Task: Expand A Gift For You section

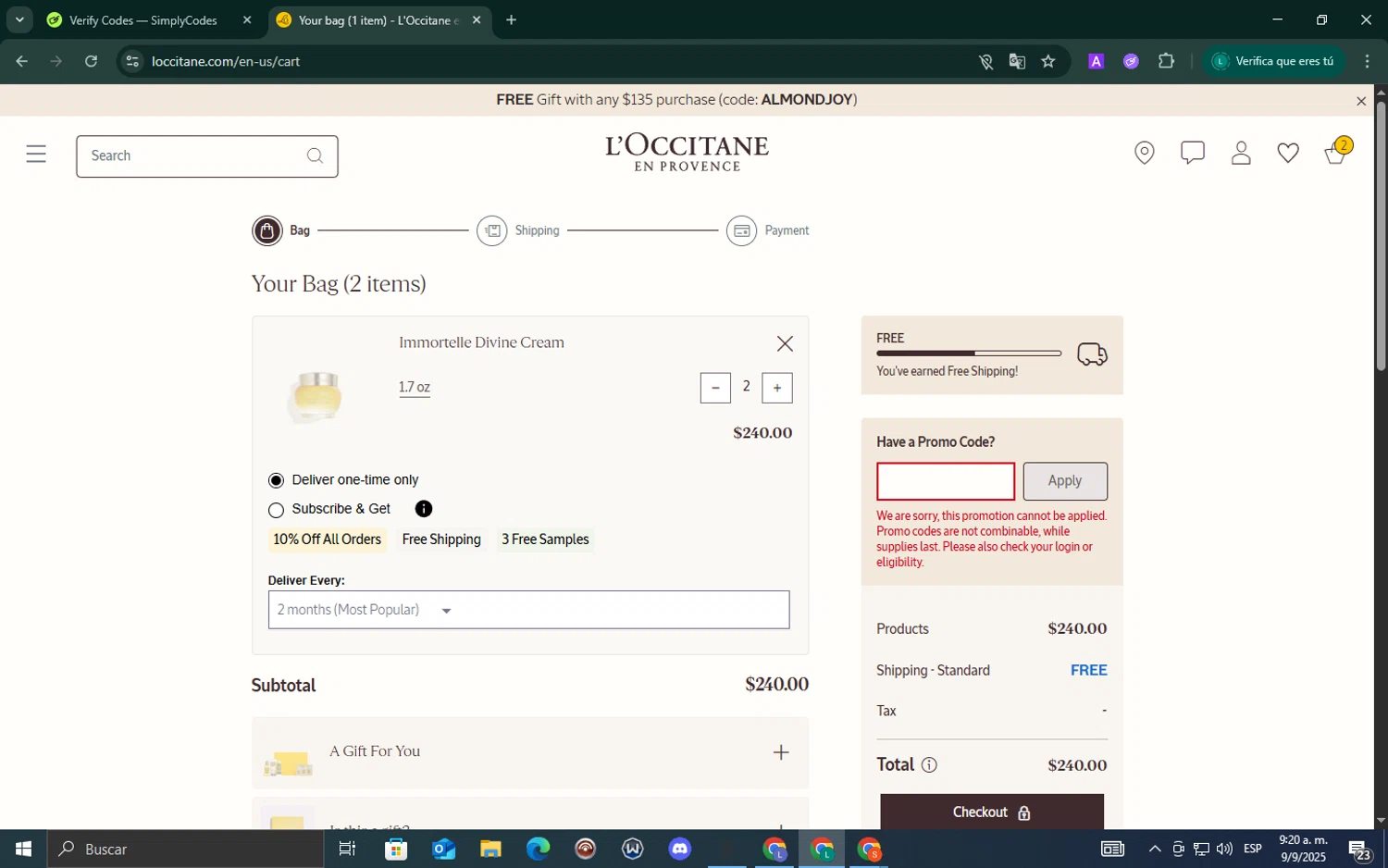Action: pos(781,752)
